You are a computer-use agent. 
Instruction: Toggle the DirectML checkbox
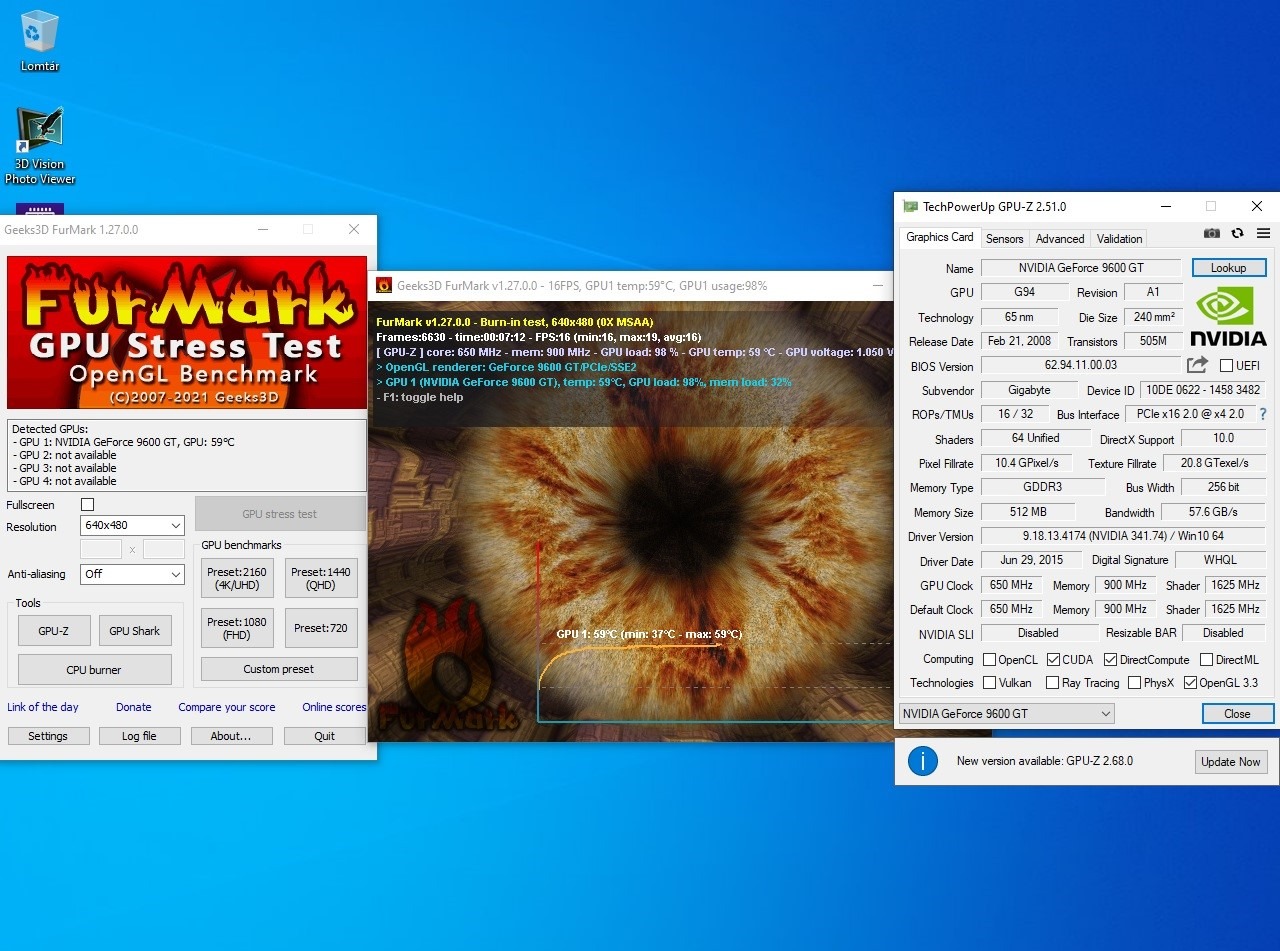(1206, 660)
